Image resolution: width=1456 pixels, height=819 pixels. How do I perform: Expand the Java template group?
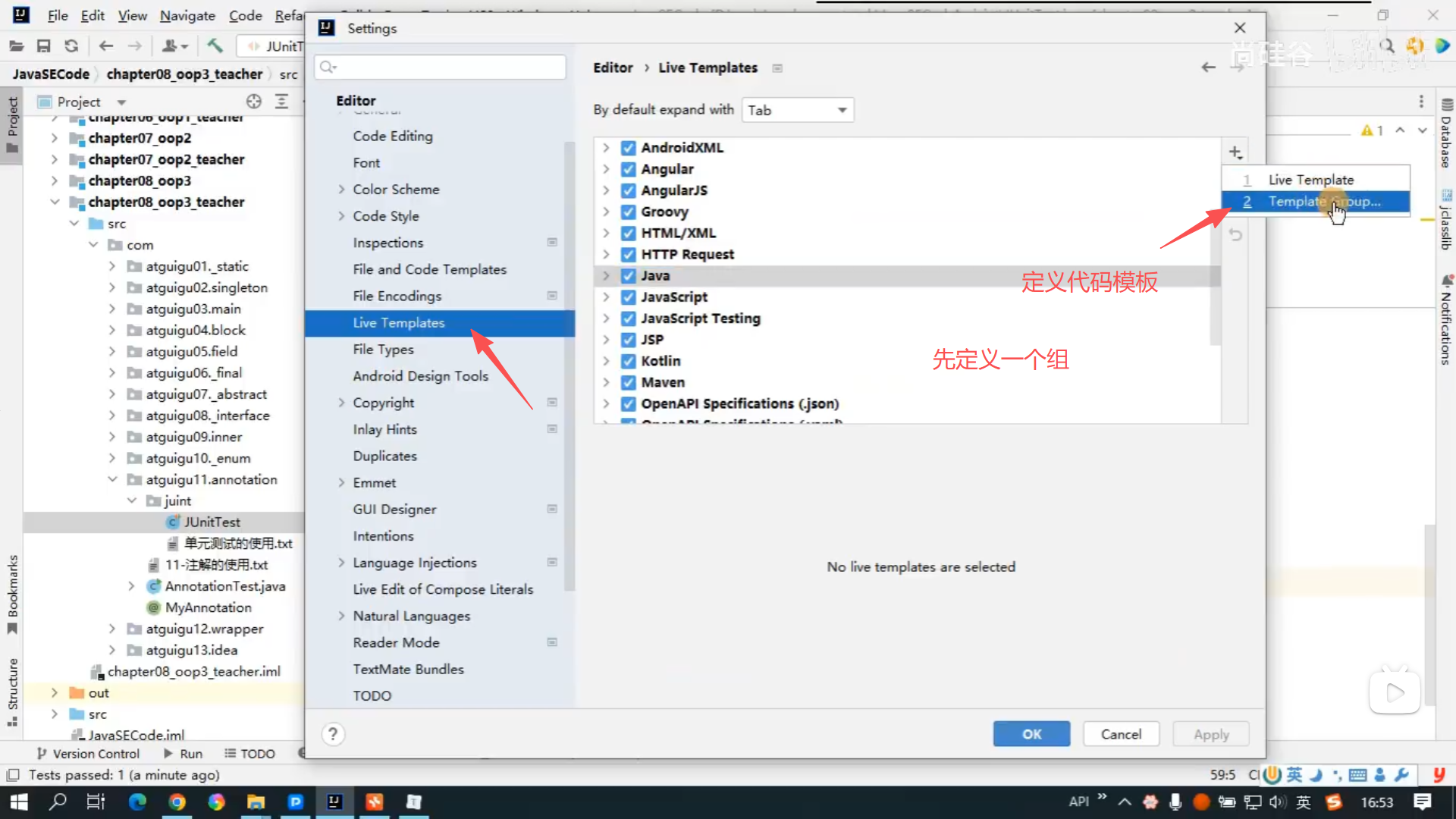pos(606,276)
